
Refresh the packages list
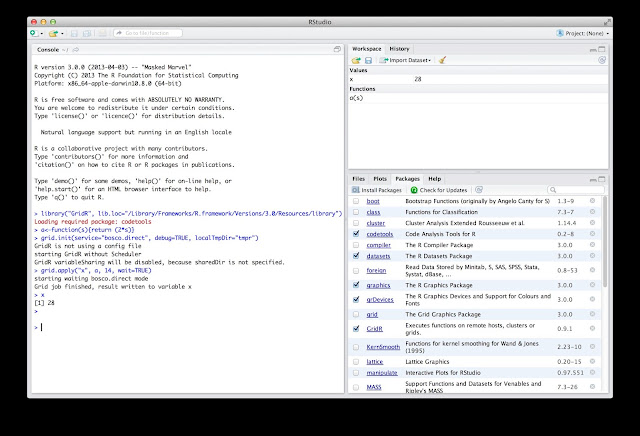(x=479, y=190)
